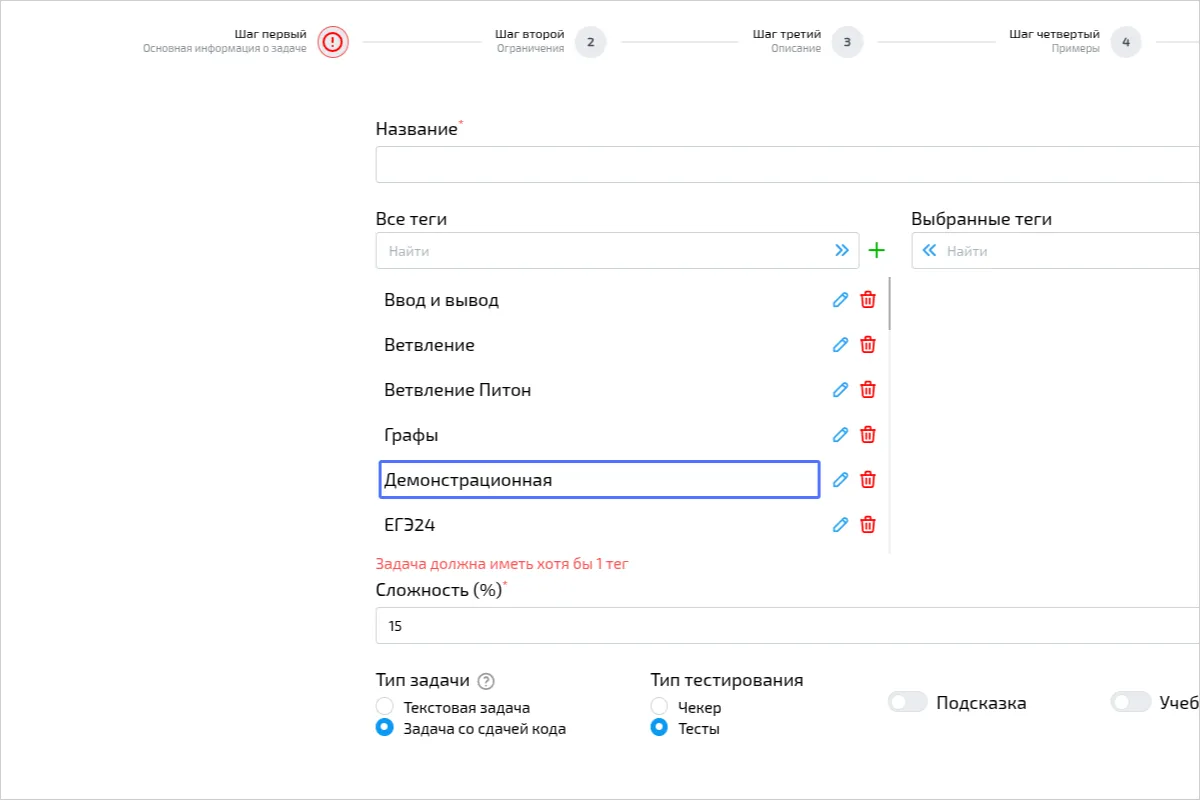Go to step 2 'Ограничения'
1200x800 pixels.
(590, 42)
